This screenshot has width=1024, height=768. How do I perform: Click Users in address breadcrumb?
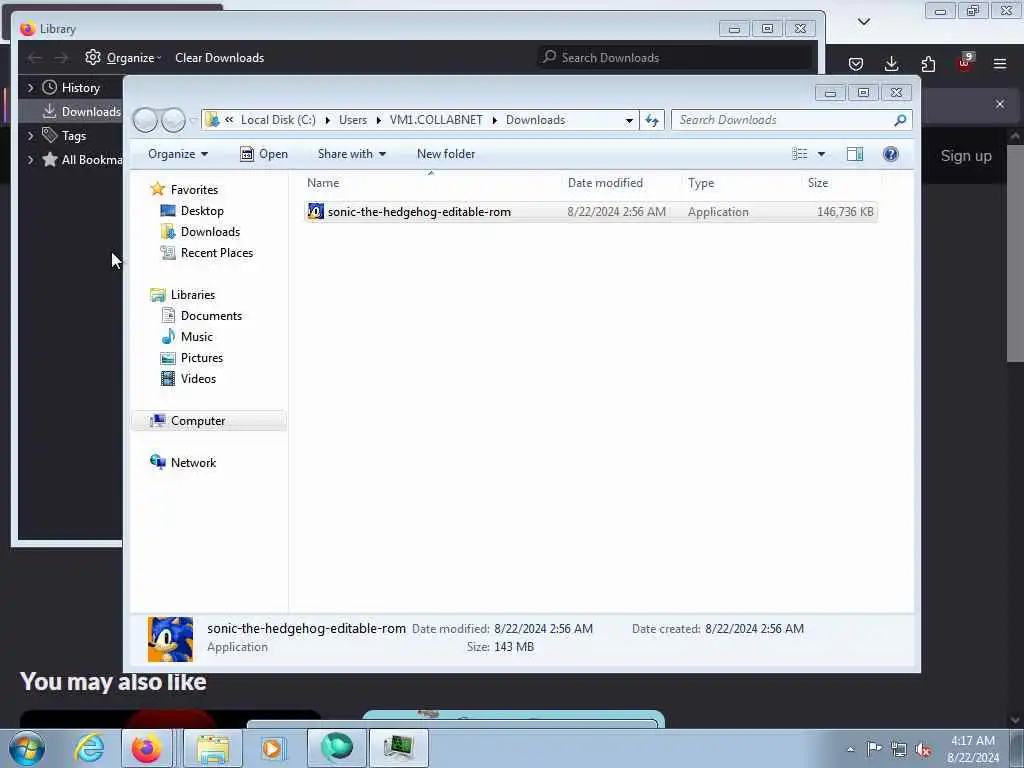coord(353,120)
